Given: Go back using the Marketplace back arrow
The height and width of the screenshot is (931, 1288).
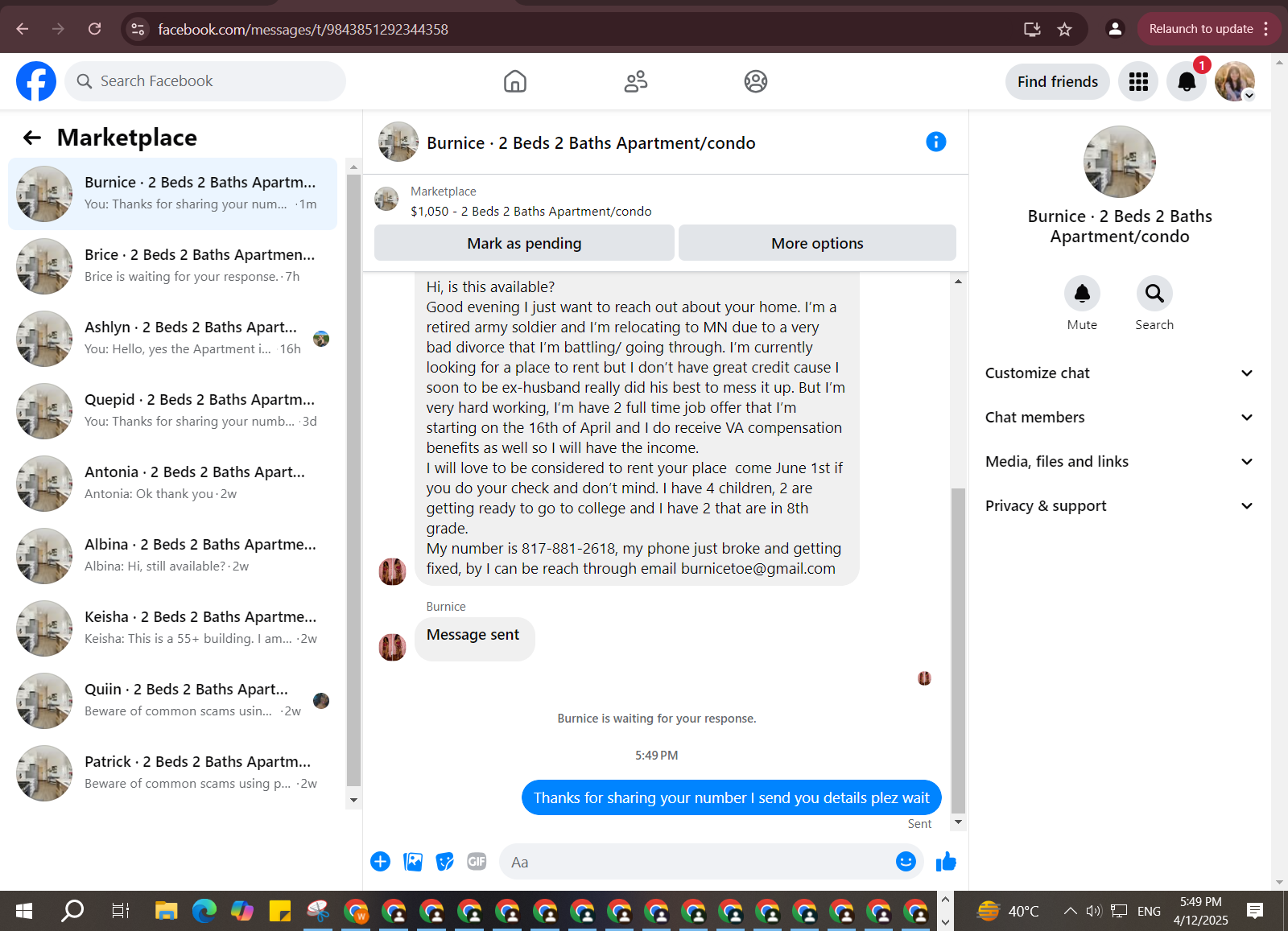Looking at the screenshot, I should (x=32, y=138).
